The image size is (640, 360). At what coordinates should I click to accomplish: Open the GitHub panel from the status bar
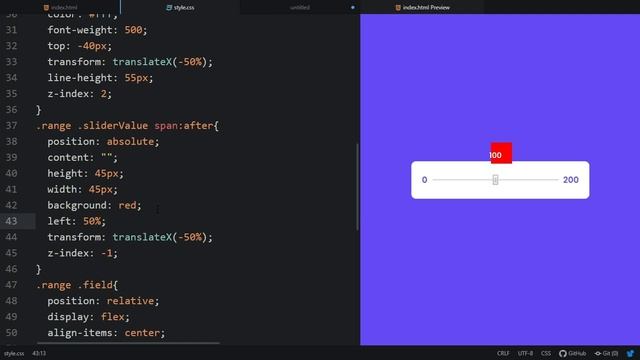[x=573, y=353]
